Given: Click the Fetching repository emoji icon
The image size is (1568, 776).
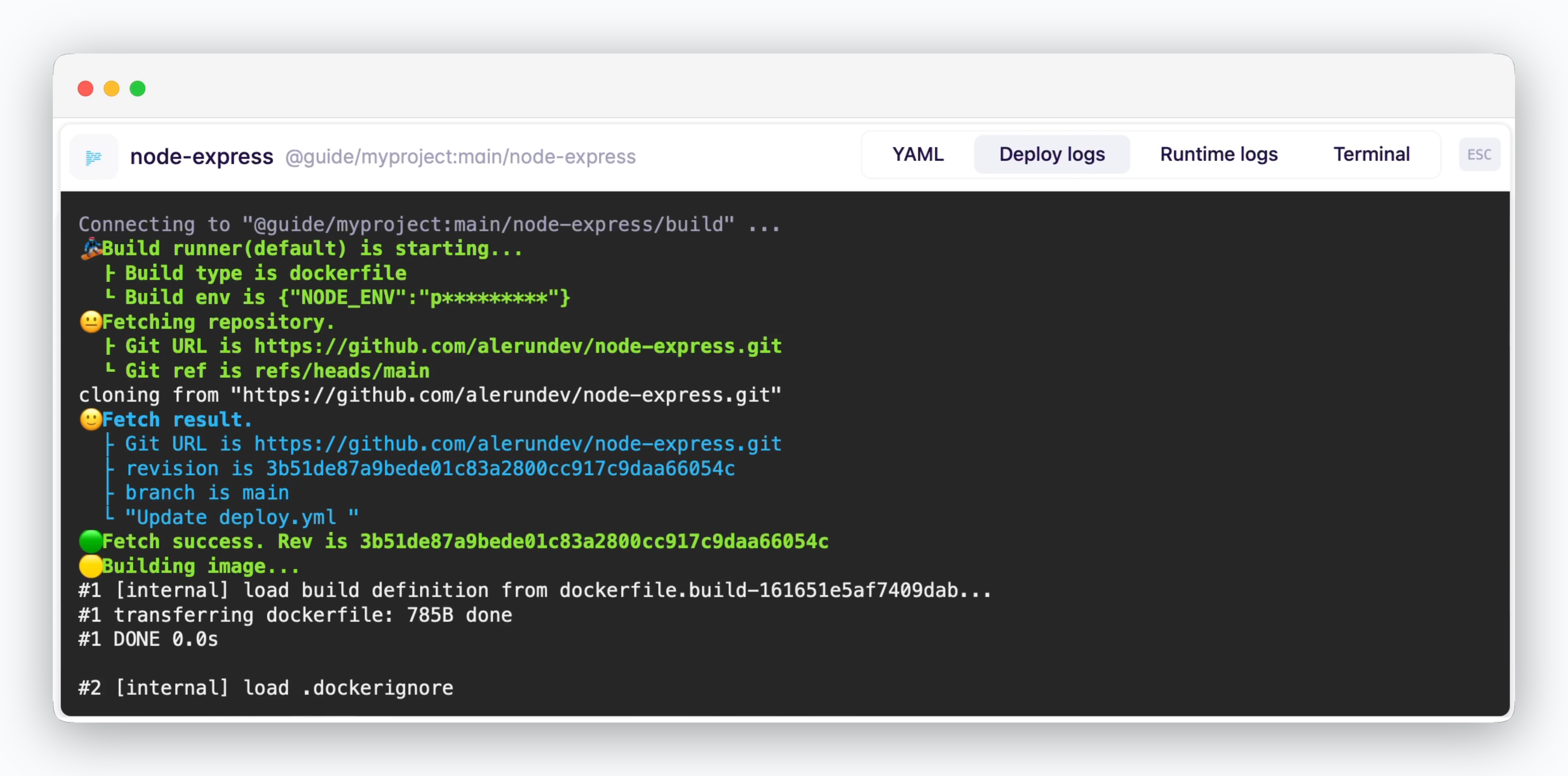Looking at the screenshot, I should [91, 321].
